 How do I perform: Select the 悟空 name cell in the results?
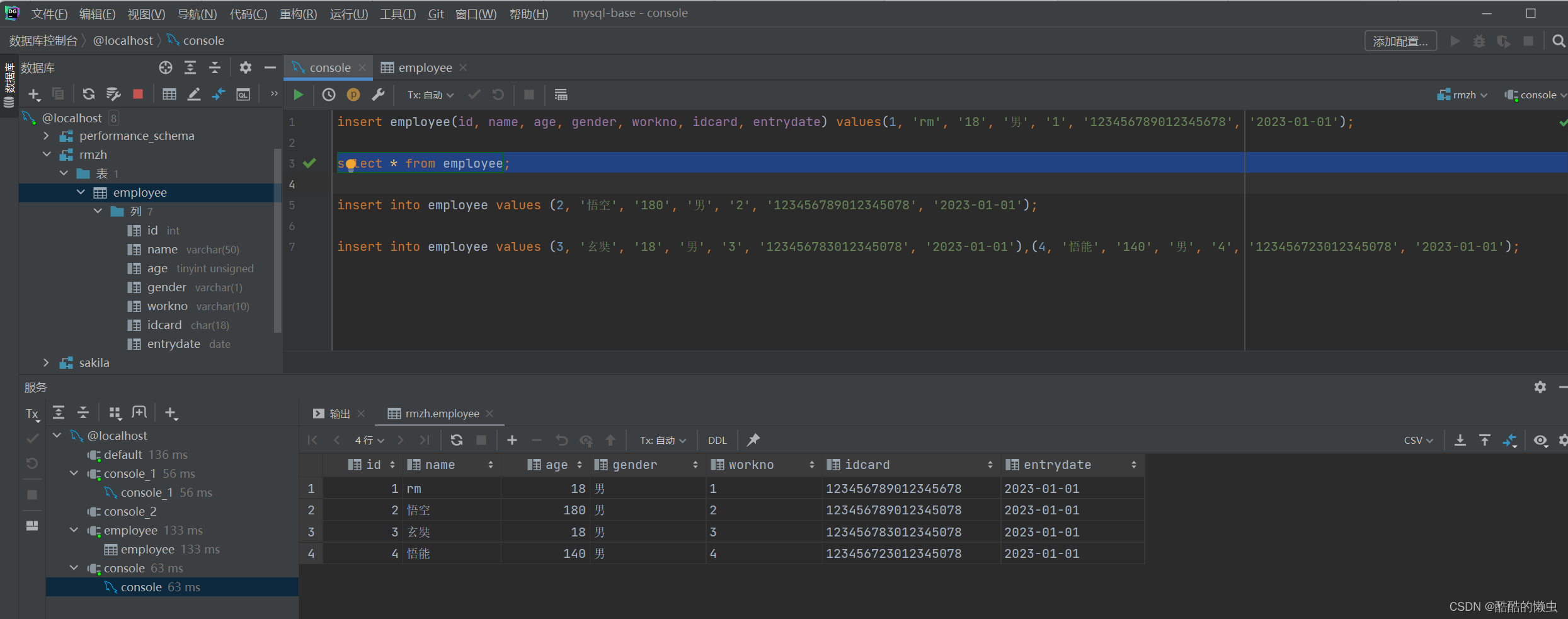point(452,510)
